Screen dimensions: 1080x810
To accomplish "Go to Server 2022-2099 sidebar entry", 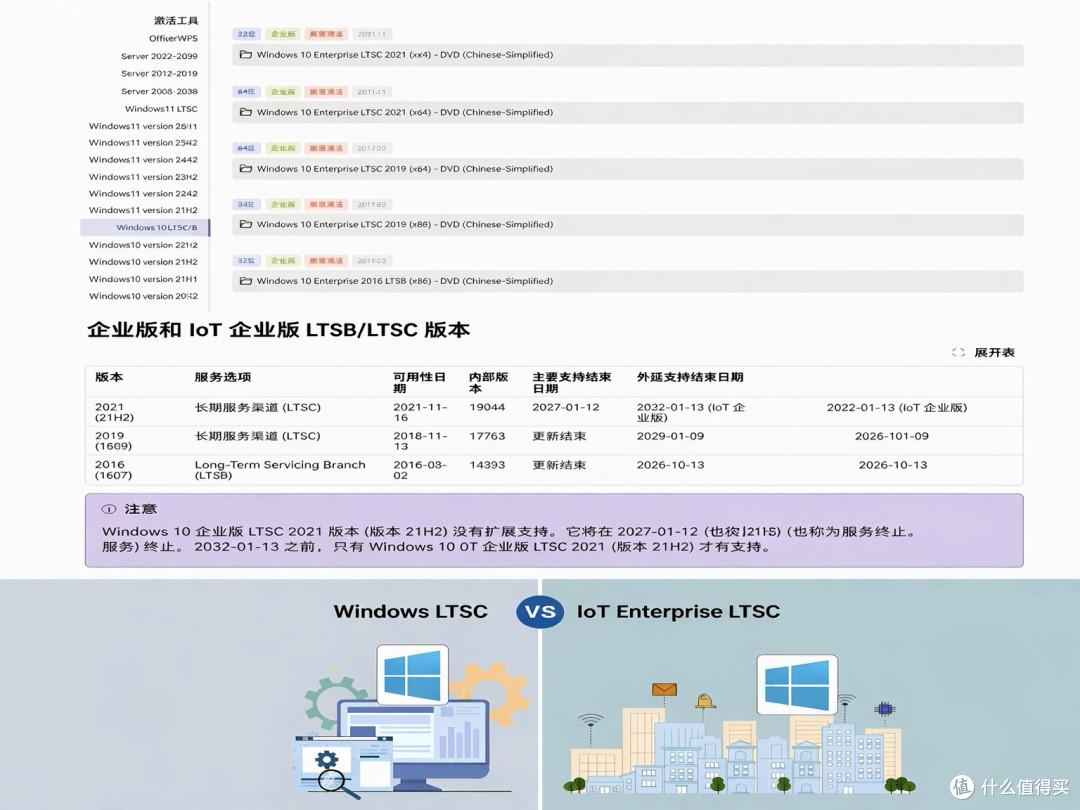I will [159, 56].
